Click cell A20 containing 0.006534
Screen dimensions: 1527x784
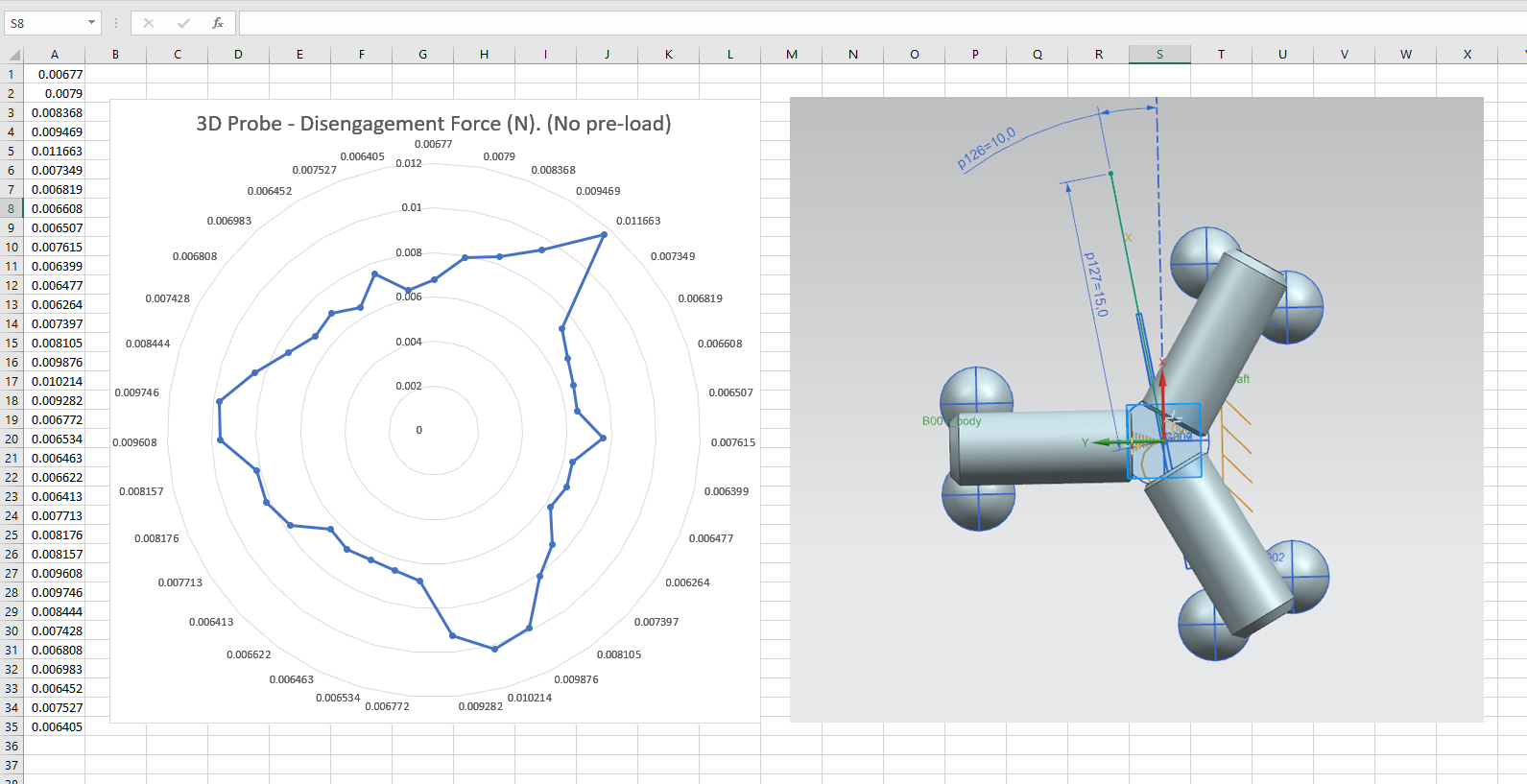(x=55, y=439)
